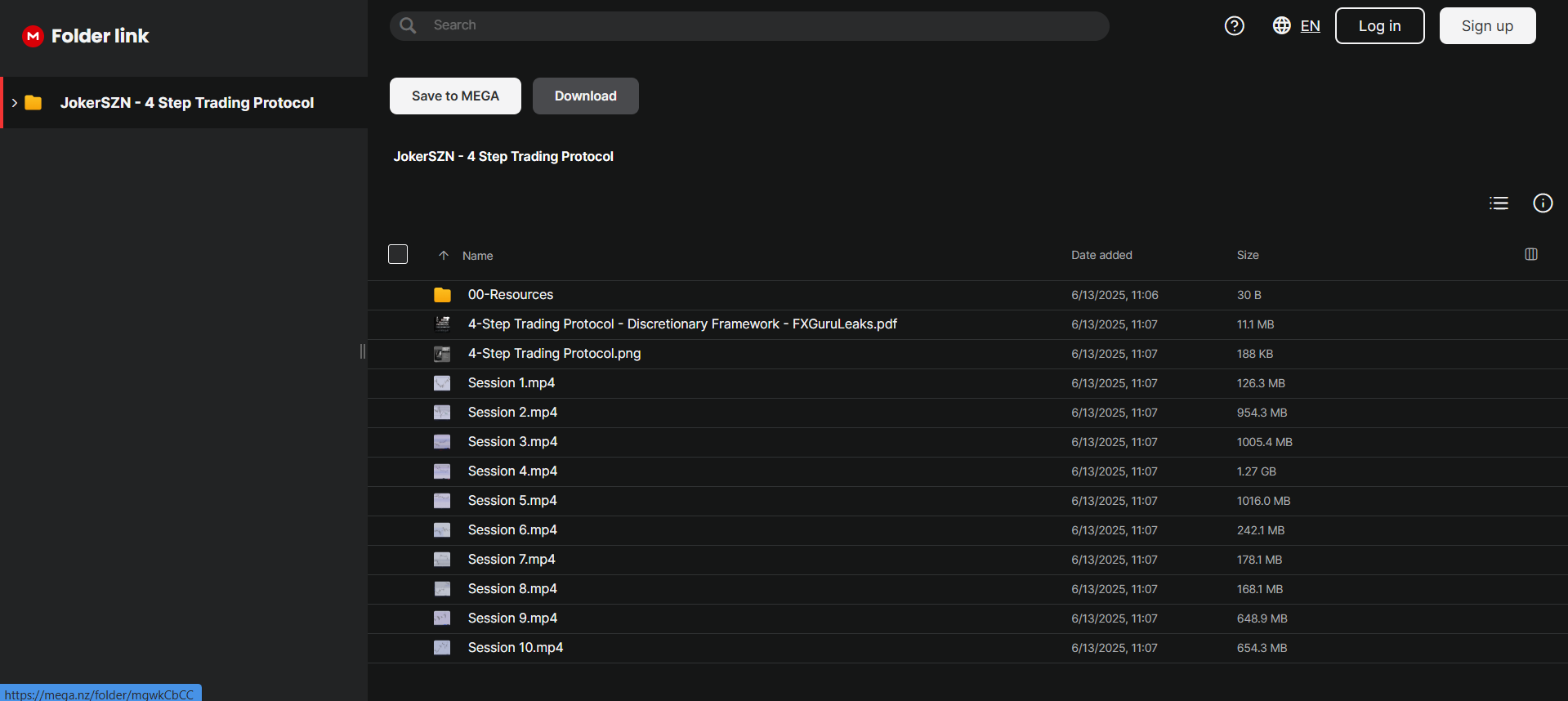1568x701 pixels.
Task: Click the FXGuruLeaks.pdf file icon
Action: (x=442, y=324)
